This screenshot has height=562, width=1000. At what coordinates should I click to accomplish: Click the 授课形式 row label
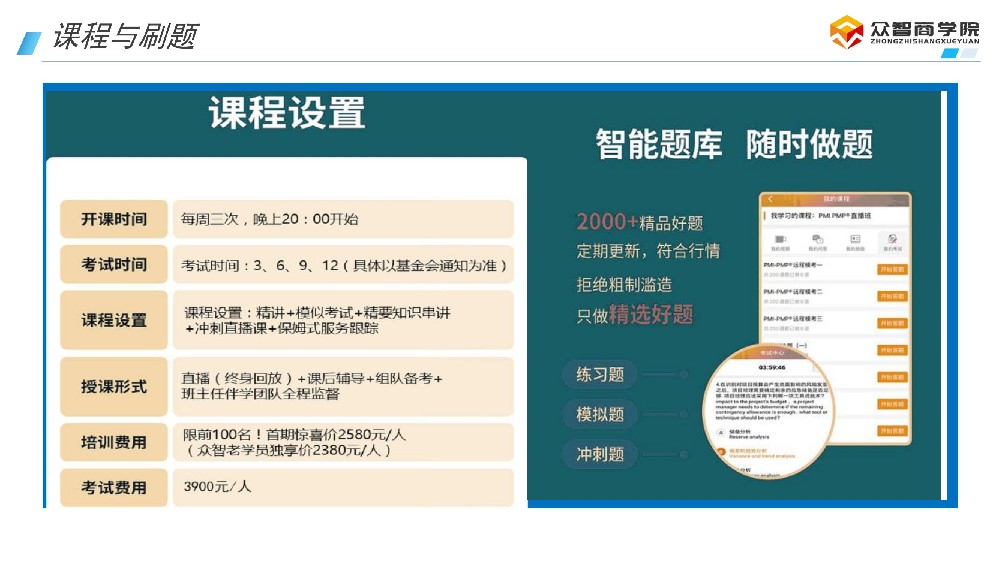tap(113, 386)
